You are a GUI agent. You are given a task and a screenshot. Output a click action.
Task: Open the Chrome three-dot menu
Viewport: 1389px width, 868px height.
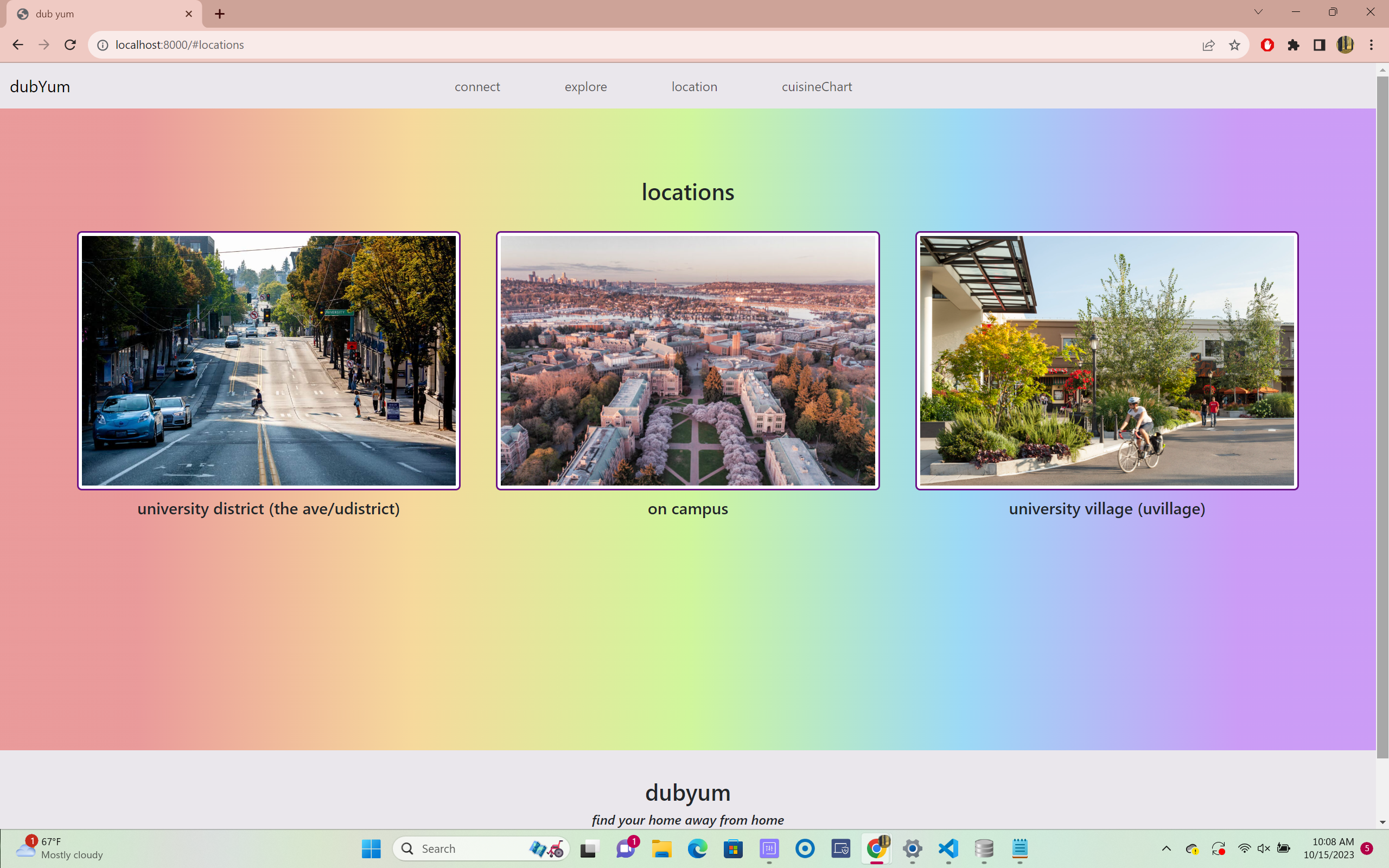pos(1371,45)
